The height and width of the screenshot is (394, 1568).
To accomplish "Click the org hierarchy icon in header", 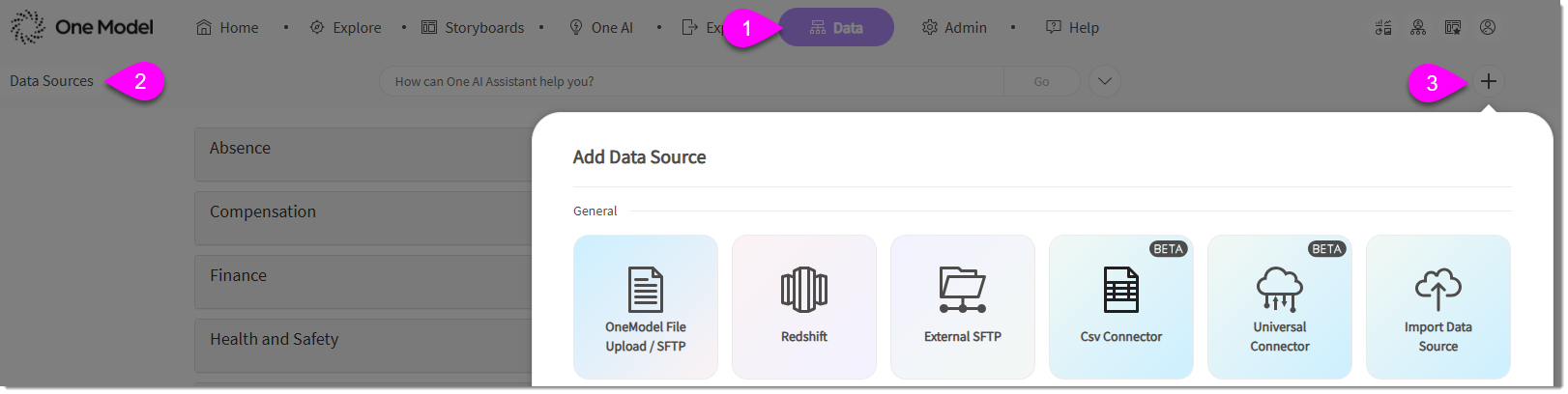I will pyautogui.click(x=1418, y=28).
